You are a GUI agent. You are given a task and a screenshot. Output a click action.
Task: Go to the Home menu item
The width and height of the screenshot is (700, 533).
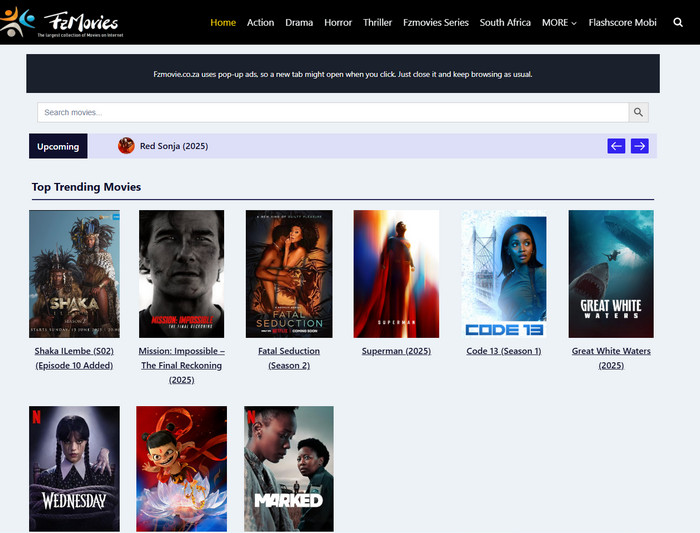223,22
